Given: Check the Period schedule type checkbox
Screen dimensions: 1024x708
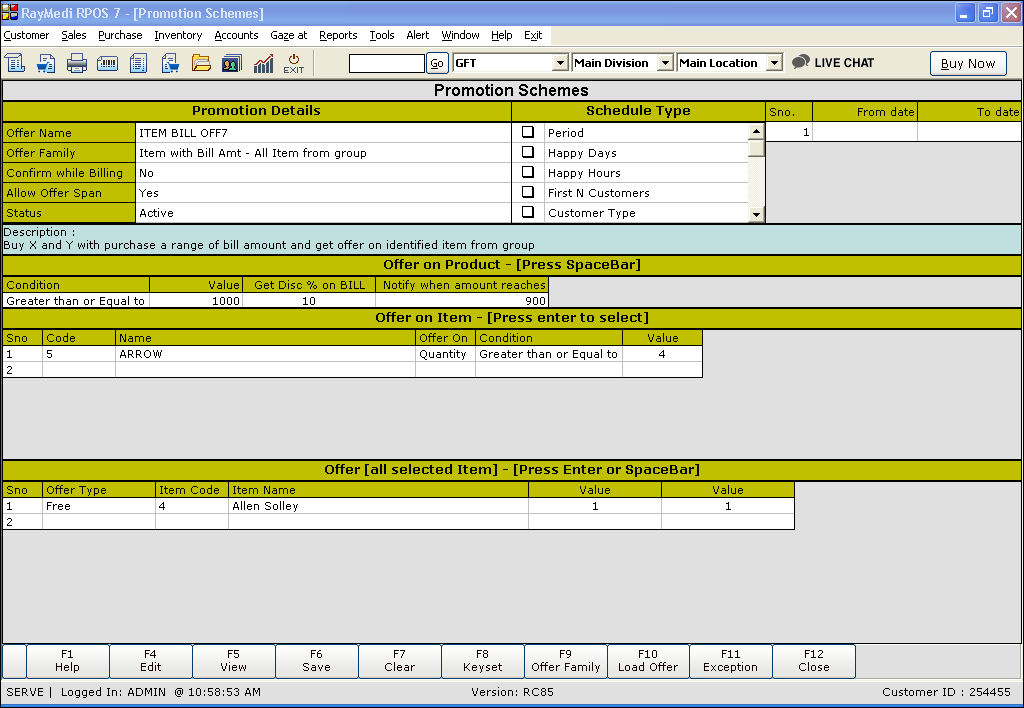Looking at the screenshot, I should click(528, 132).
